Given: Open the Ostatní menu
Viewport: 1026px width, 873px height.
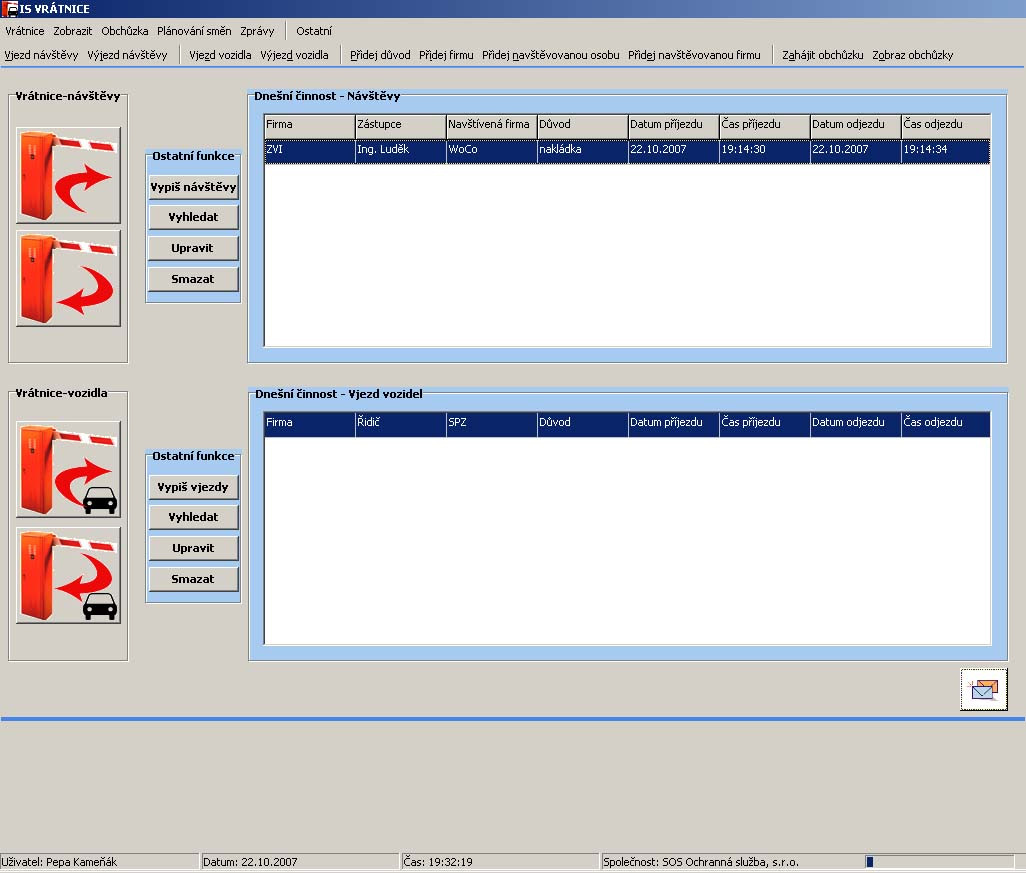Looking at the screenshot, I should 314,31.
